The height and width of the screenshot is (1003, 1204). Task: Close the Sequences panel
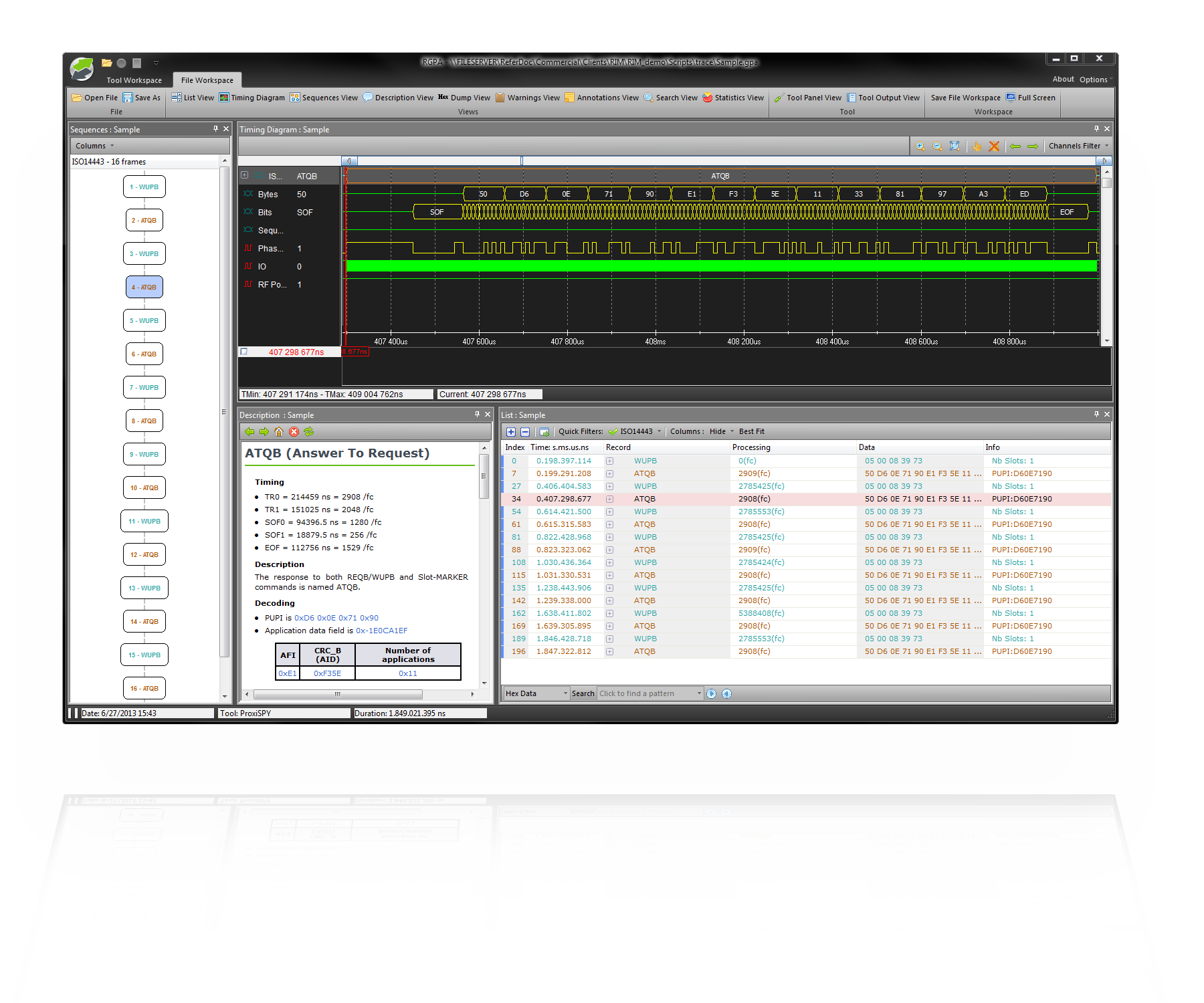click(x=226, y=128)
